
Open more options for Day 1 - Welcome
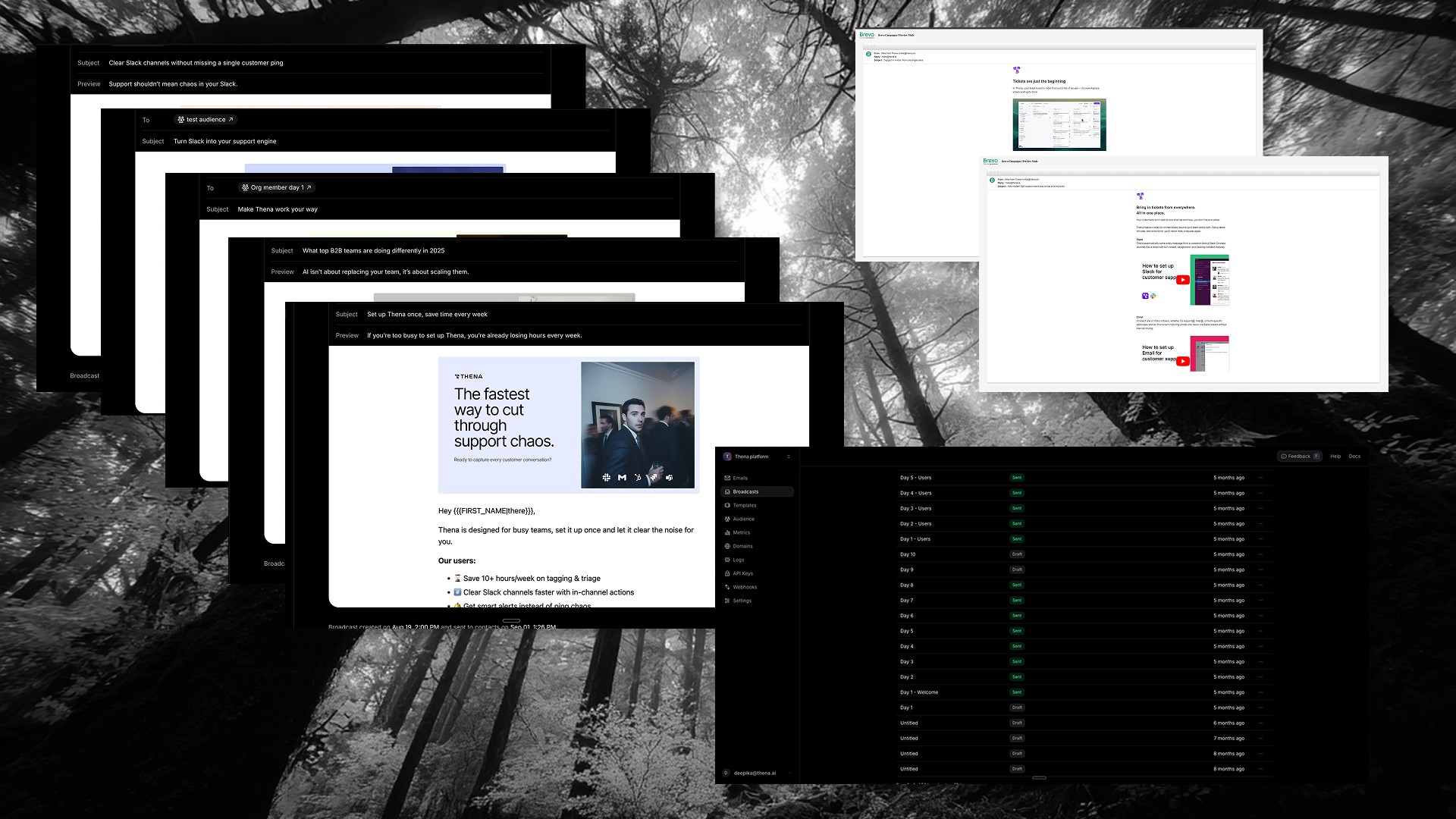tap(1260, 692)
